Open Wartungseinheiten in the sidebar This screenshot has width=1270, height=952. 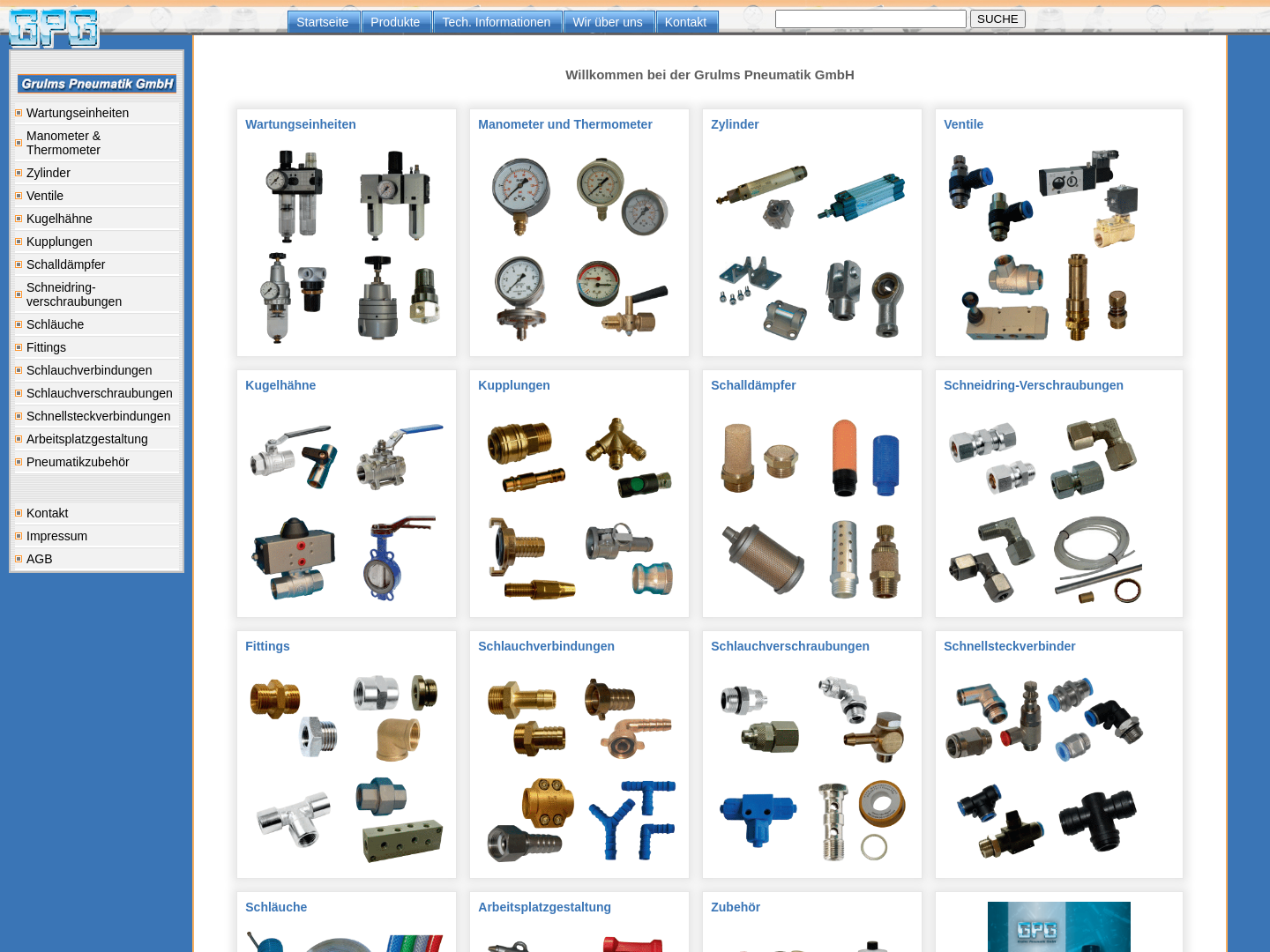tap(97, 113)
